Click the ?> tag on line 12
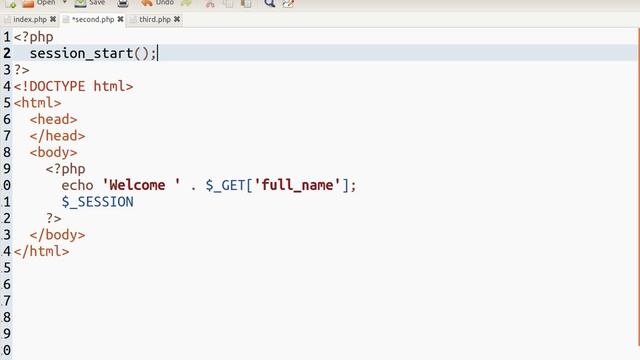 click(x=53, y=218)
